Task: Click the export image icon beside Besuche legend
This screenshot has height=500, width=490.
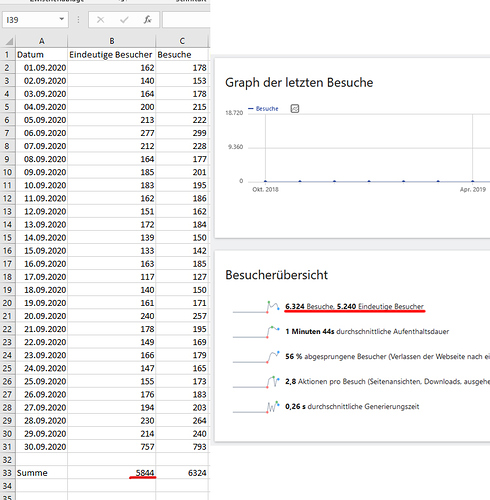Action: click(295, 108)
